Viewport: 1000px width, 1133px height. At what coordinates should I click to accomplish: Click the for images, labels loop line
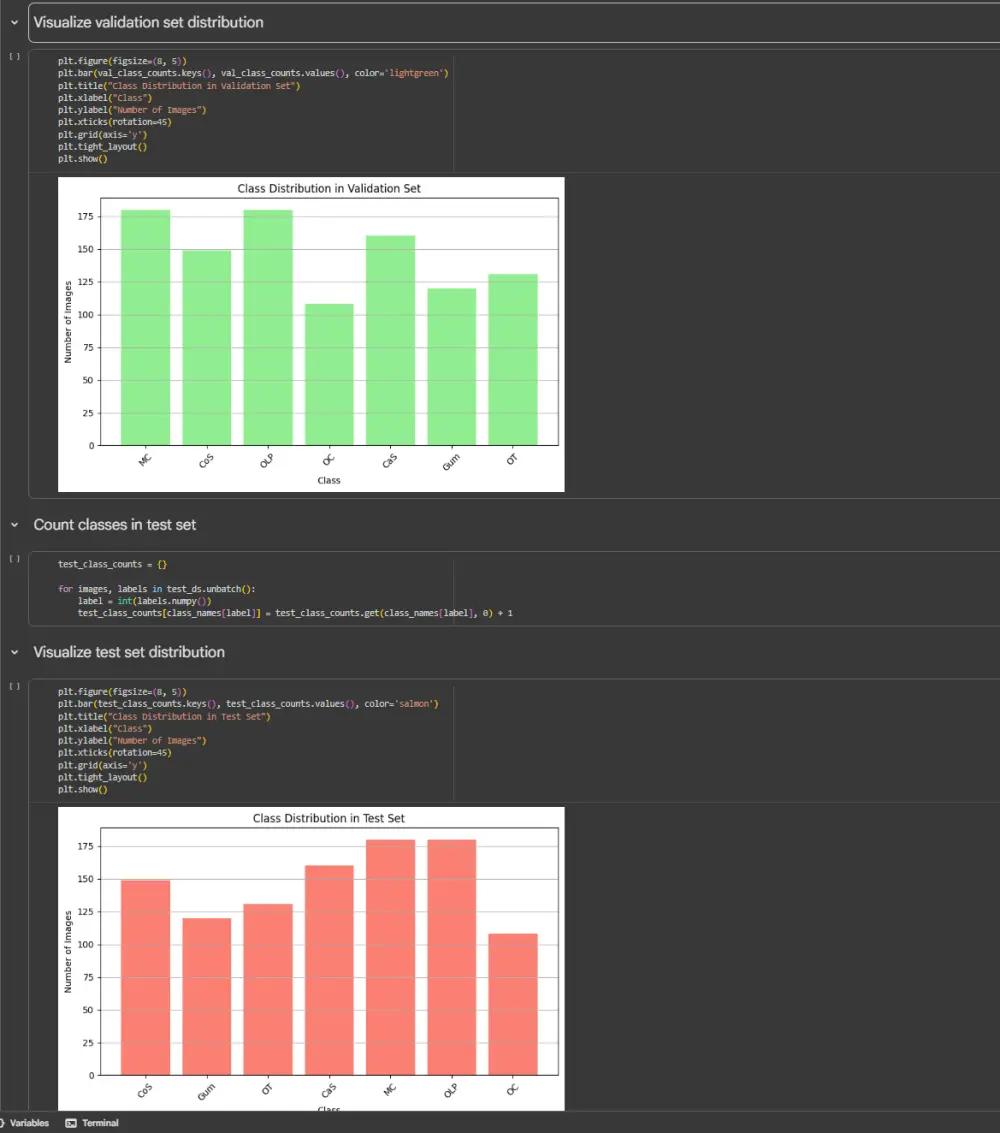(x=156, y=588)
